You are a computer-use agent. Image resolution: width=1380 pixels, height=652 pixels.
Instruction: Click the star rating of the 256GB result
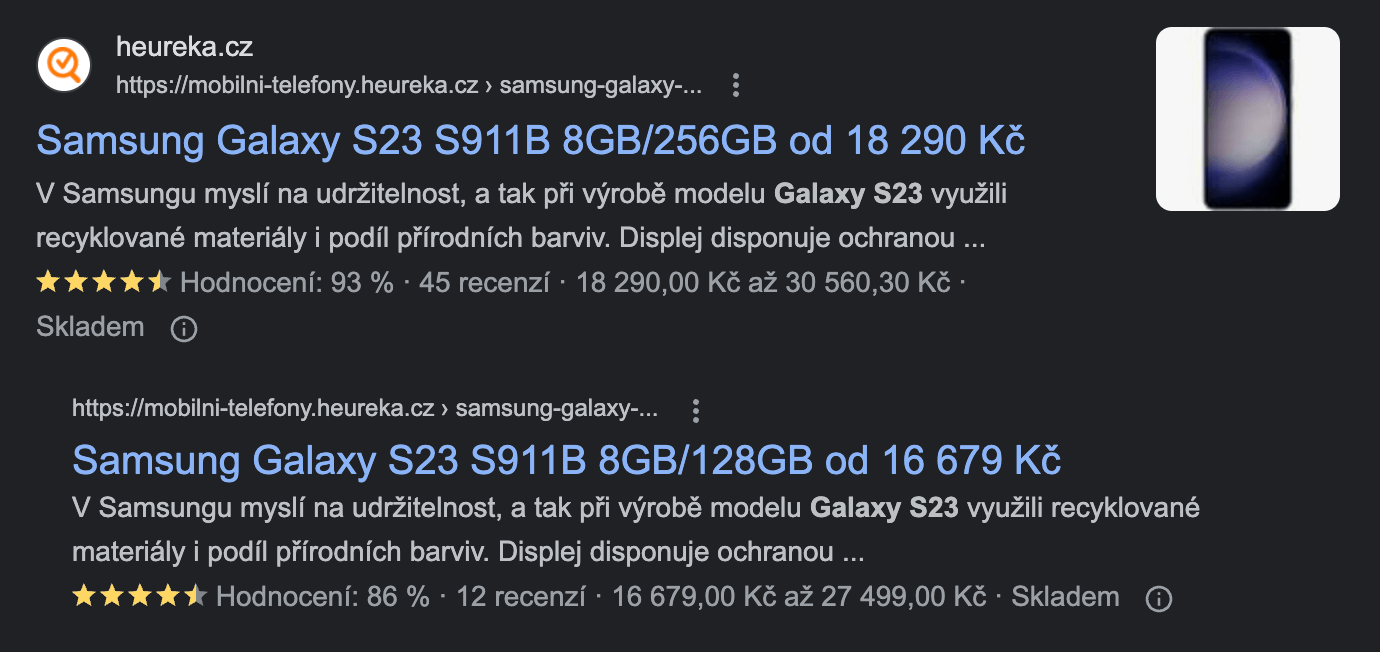(x=104, y=283)
